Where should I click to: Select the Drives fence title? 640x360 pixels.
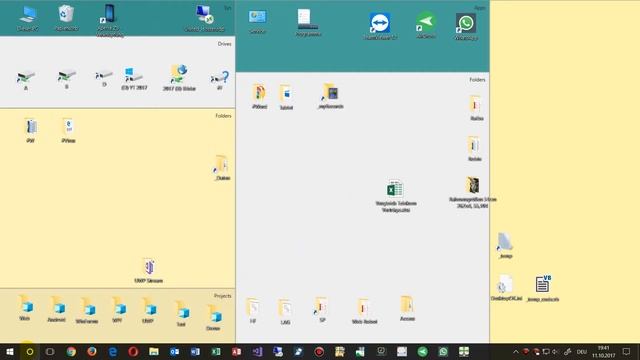pos(224,44)
